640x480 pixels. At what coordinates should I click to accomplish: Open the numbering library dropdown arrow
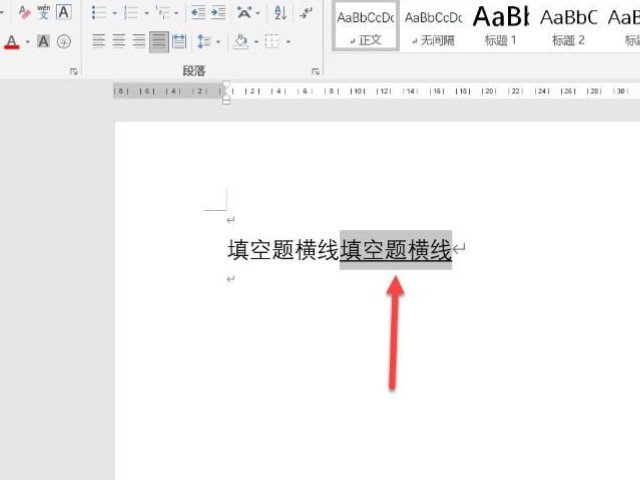[x=147, y=13]
